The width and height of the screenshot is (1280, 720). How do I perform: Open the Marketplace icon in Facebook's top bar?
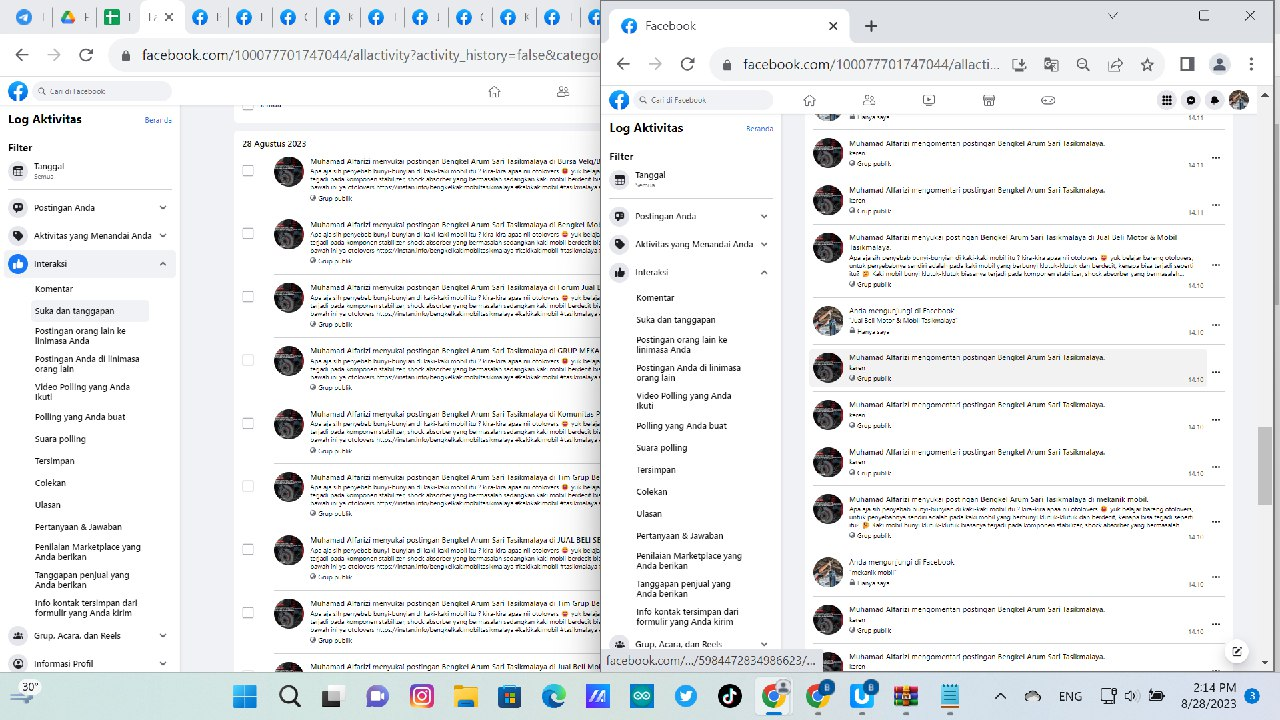pyautogui.click(x=988, y=100)
